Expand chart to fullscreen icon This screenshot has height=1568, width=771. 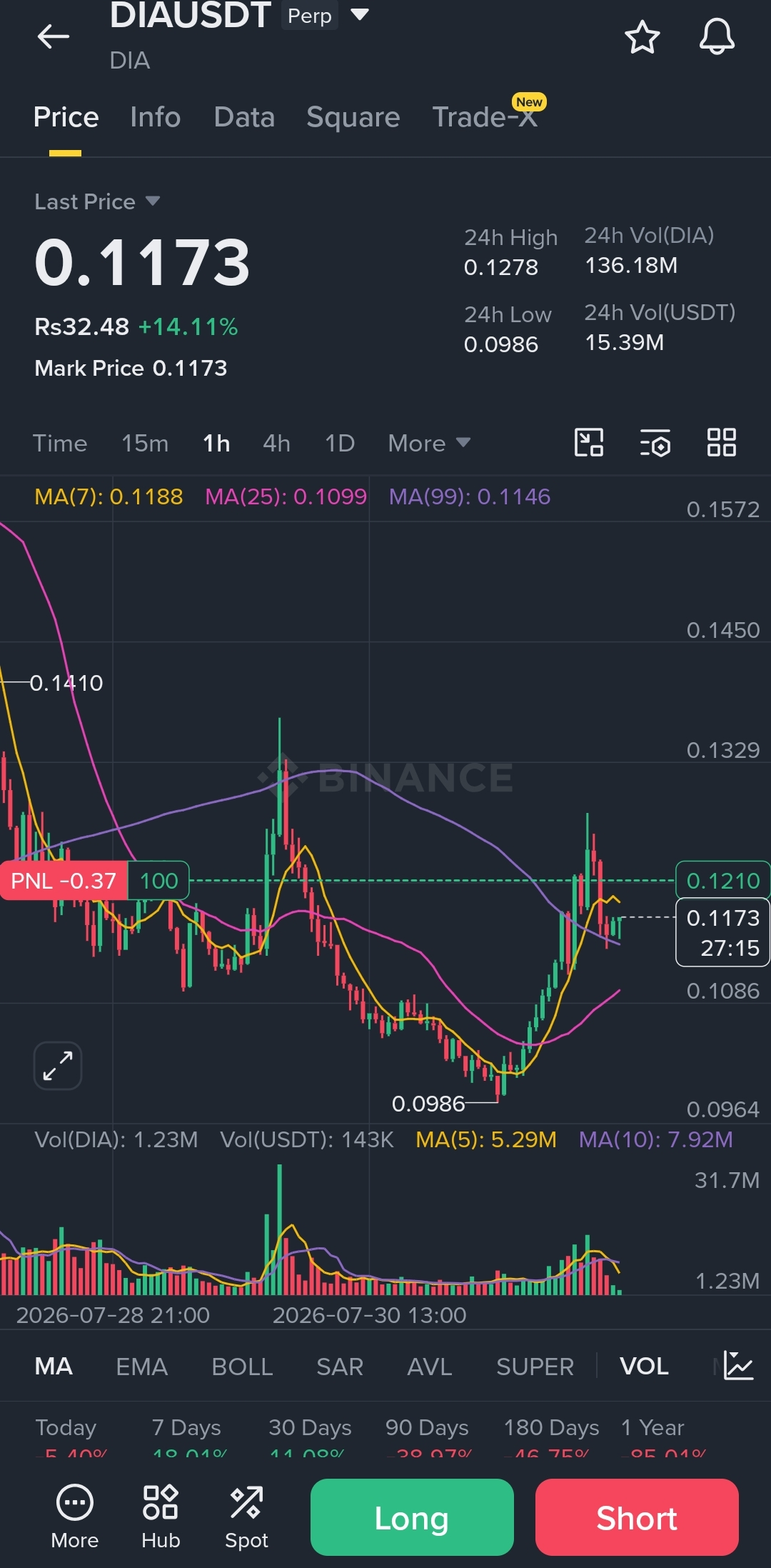click(58, 1066)
